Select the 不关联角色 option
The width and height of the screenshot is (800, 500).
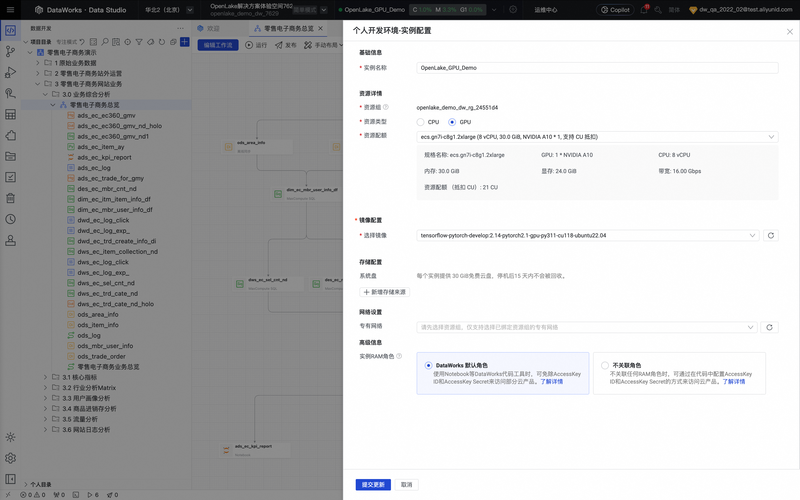pos(679,373)
